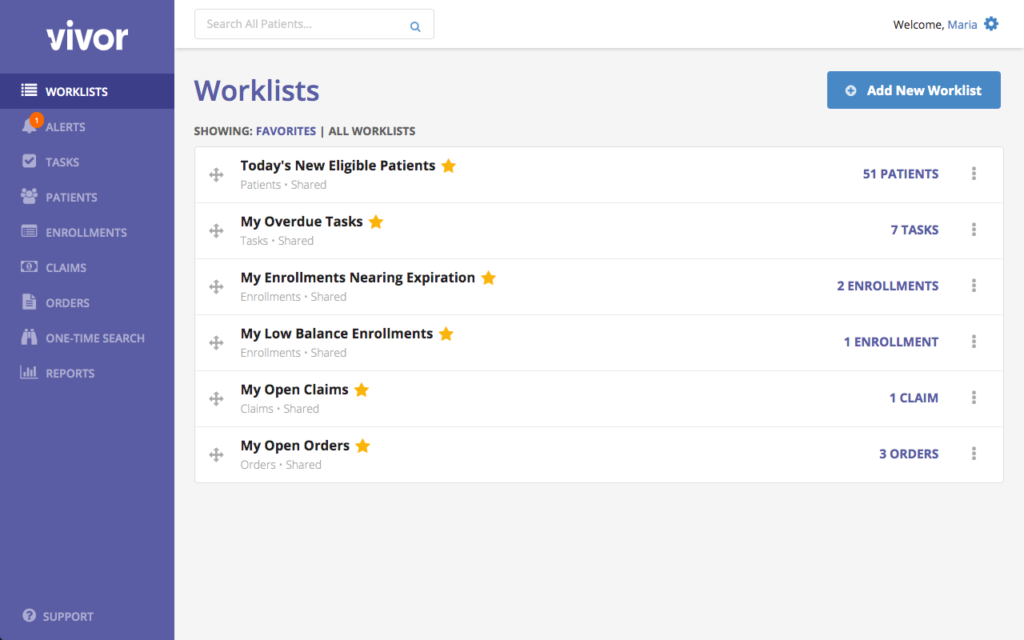Toggle the My Open Claims star
Viewport: 1024px width, 640px height.
tap(361, 390)
